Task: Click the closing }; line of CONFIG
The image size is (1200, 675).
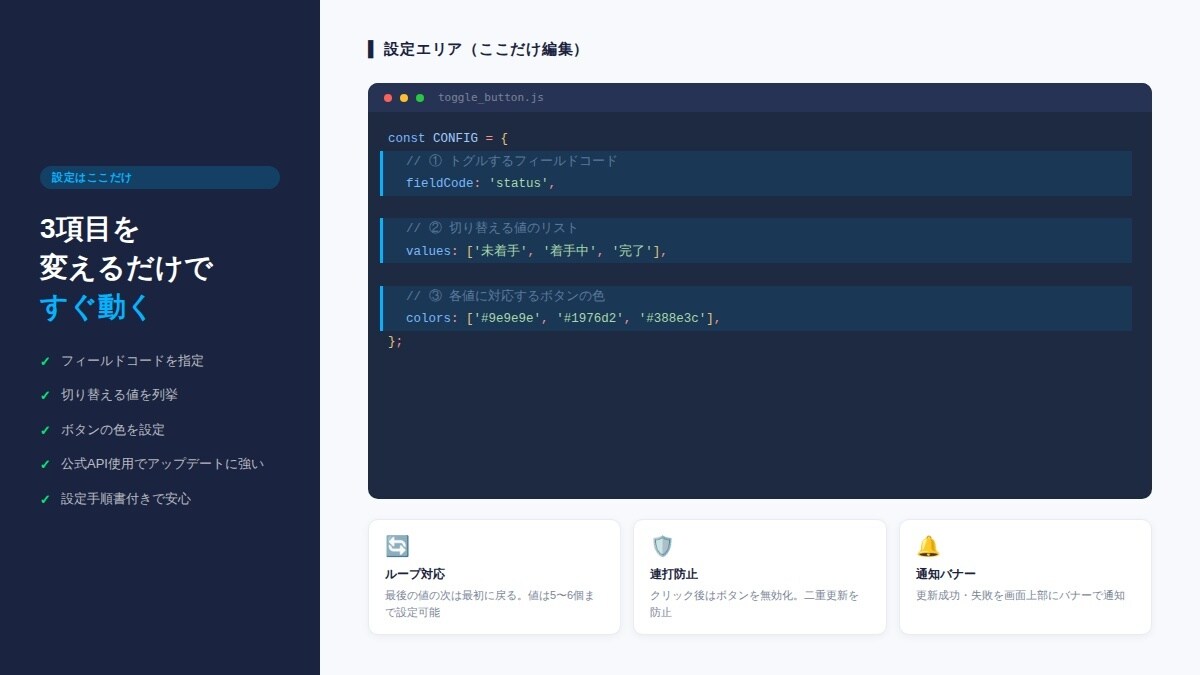Action: [395, 341]
